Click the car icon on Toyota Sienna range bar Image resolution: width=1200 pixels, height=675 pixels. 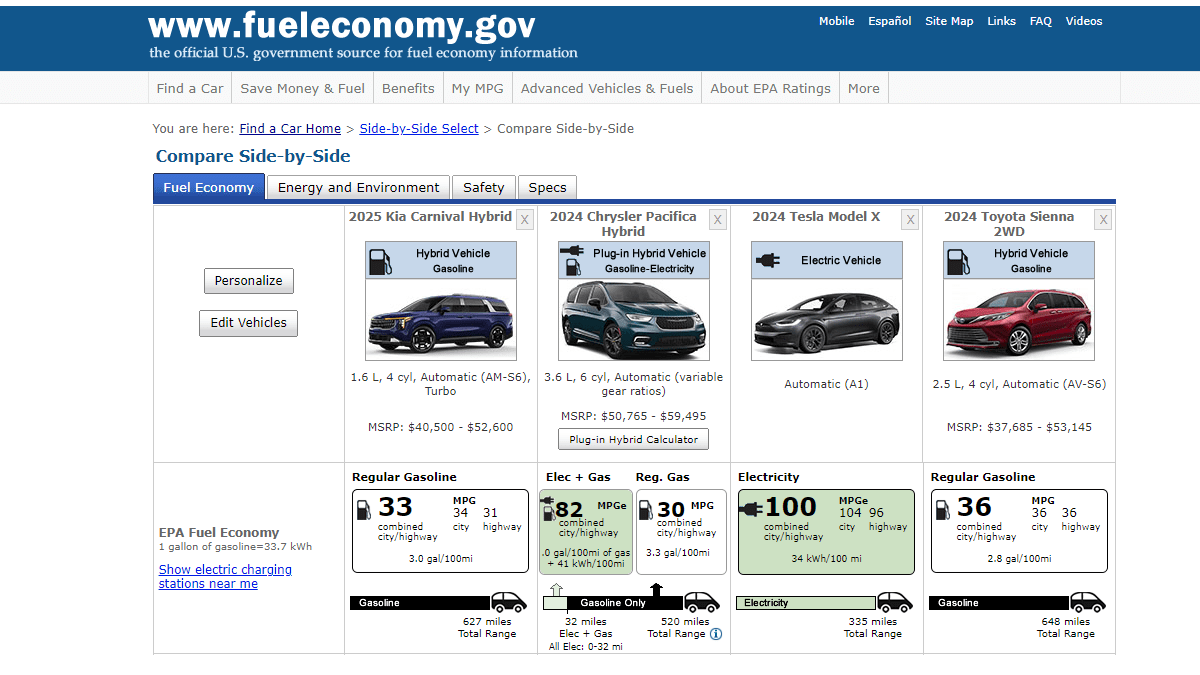point(1088,602)
